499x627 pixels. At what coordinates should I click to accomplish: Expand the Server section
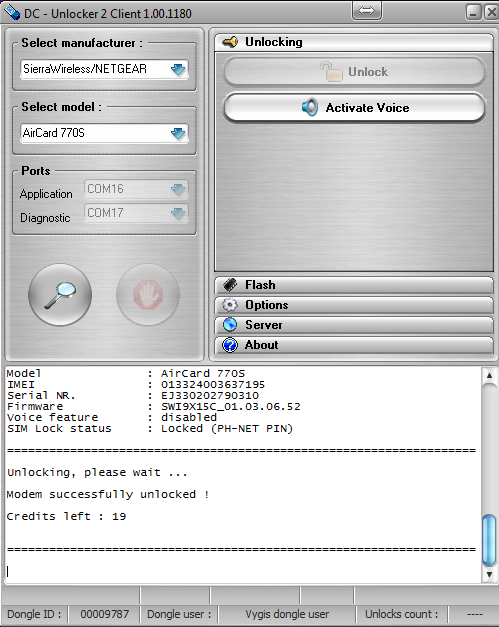tap(354, 325)
